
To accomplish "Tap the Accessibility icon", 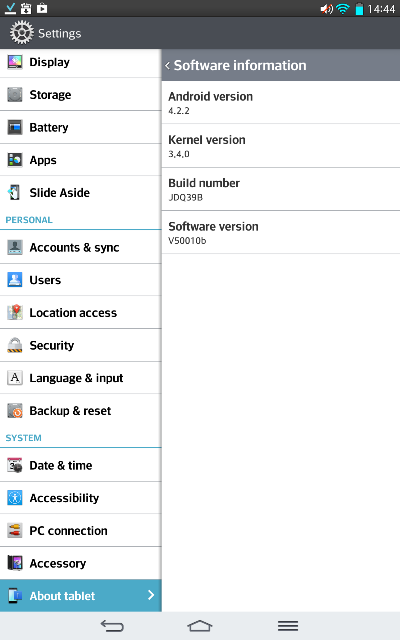I will click(15, 498).
